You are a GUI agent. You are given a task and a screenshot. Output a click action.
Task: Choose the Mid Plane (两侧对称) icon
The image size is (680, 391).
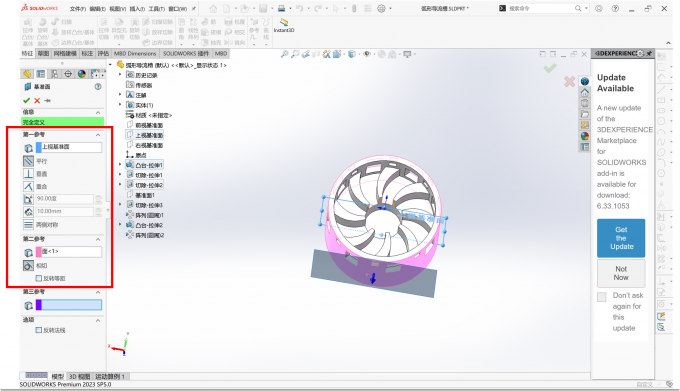[28, 225]
